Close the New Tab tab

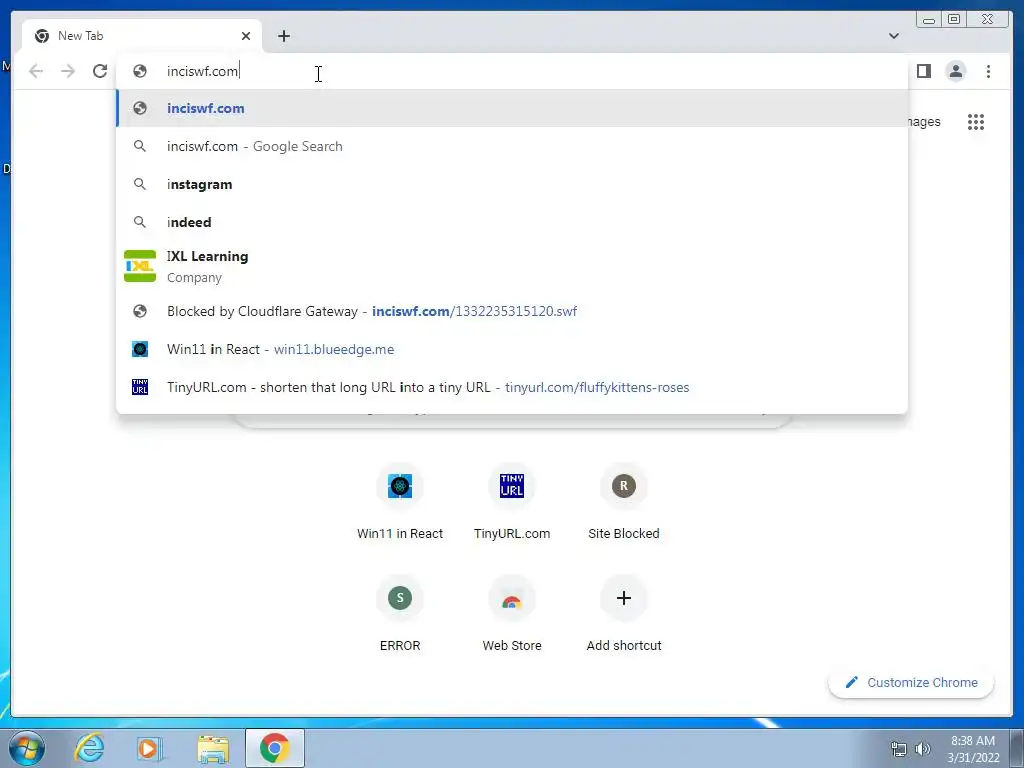(x=246, y=36)
